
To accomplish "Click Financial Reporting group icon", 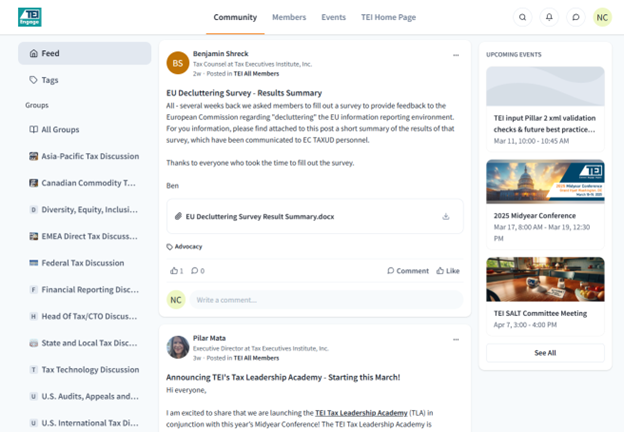I will coord(33,289).
